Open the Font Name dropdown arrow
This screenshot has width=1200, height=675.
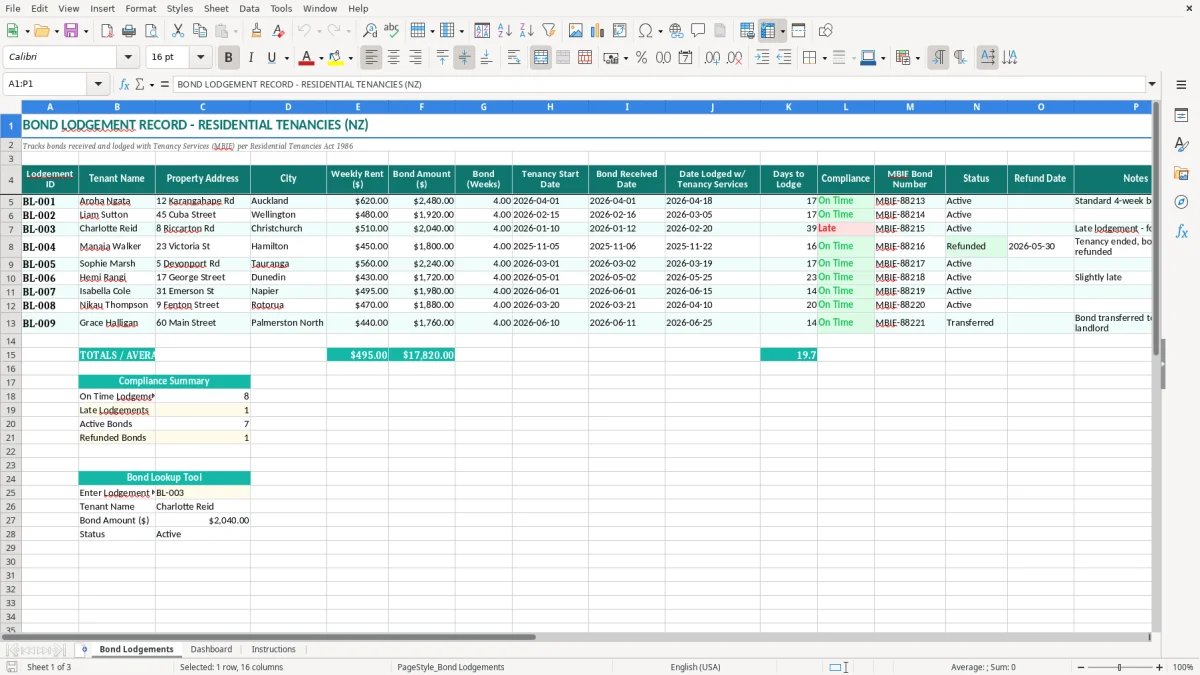click(x=127, y=58)
